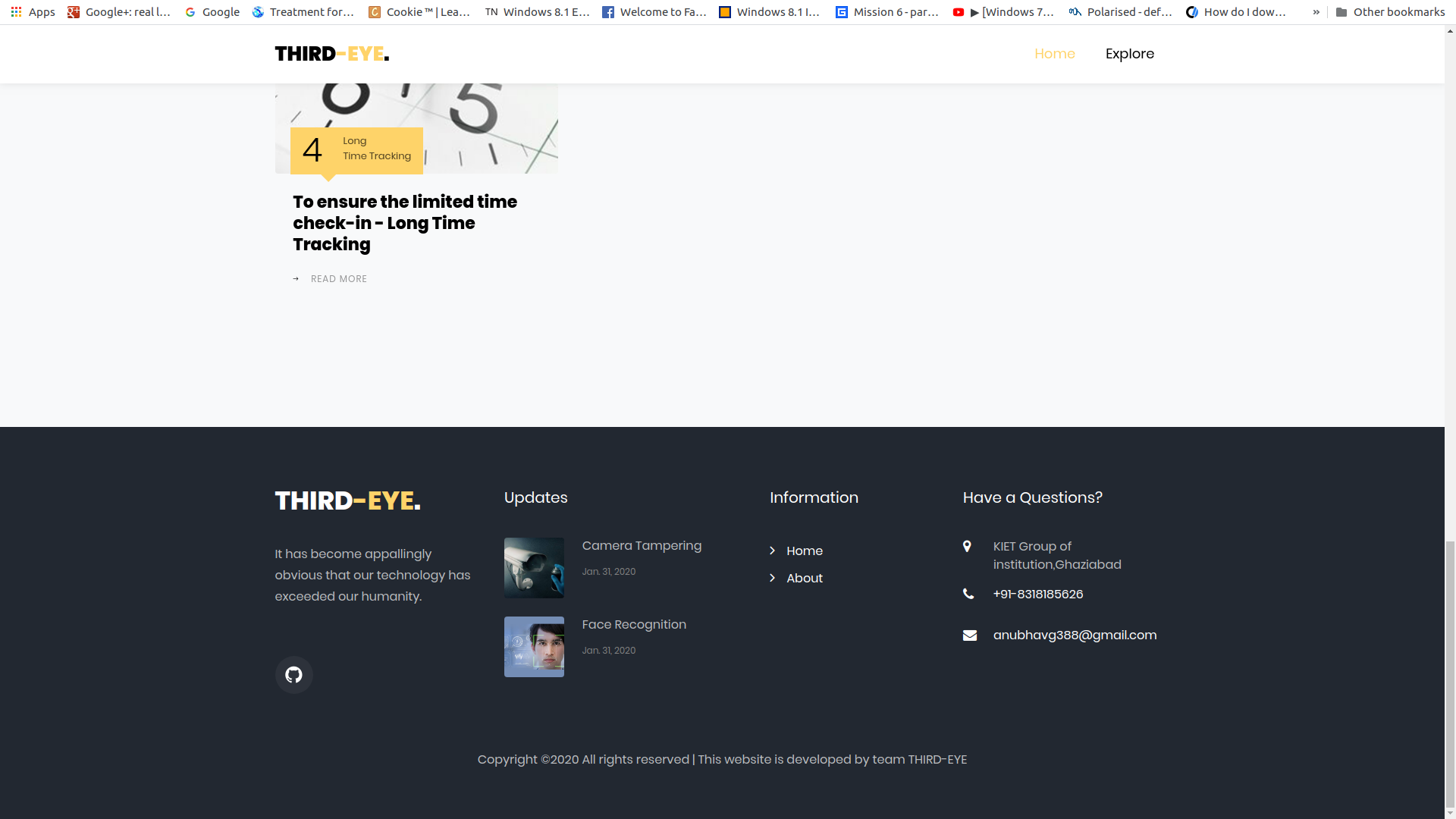Click chevron next to About link
Image resolution: width=1456 pixels, height=819 pixels.
coord(772,578)
